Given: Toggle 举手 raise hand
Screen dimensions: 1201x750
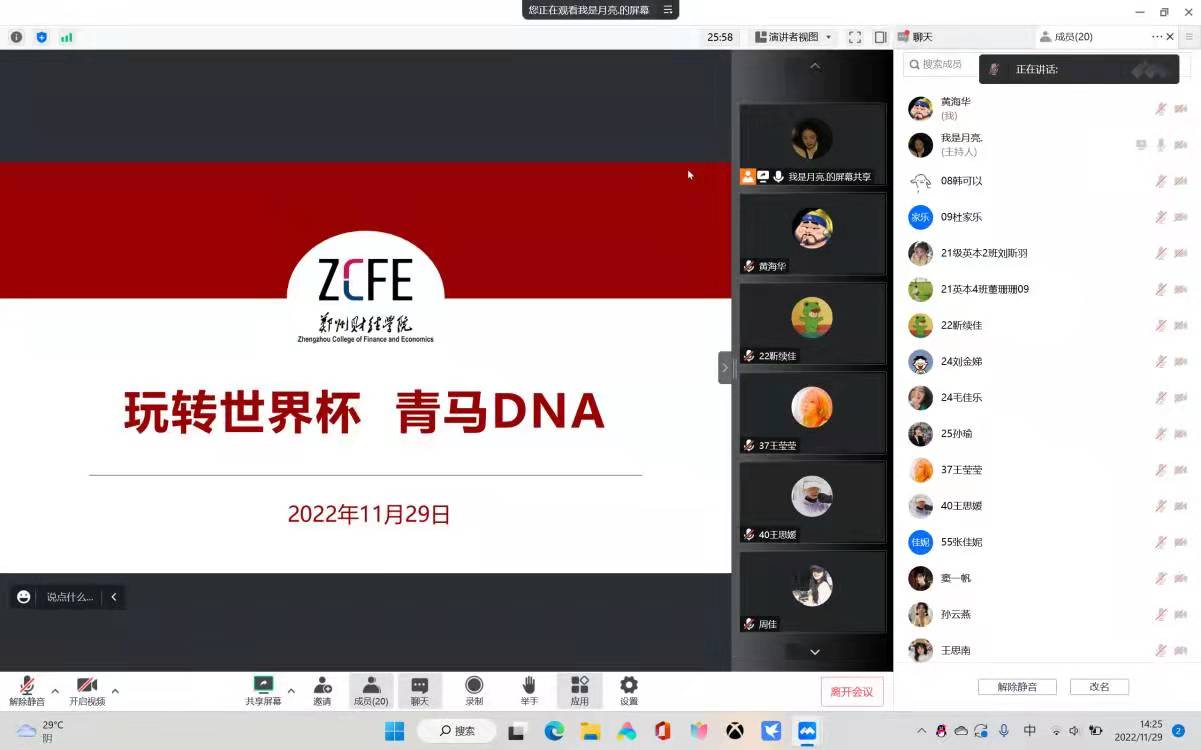Looking at the screenshot, I should (529, 691).
